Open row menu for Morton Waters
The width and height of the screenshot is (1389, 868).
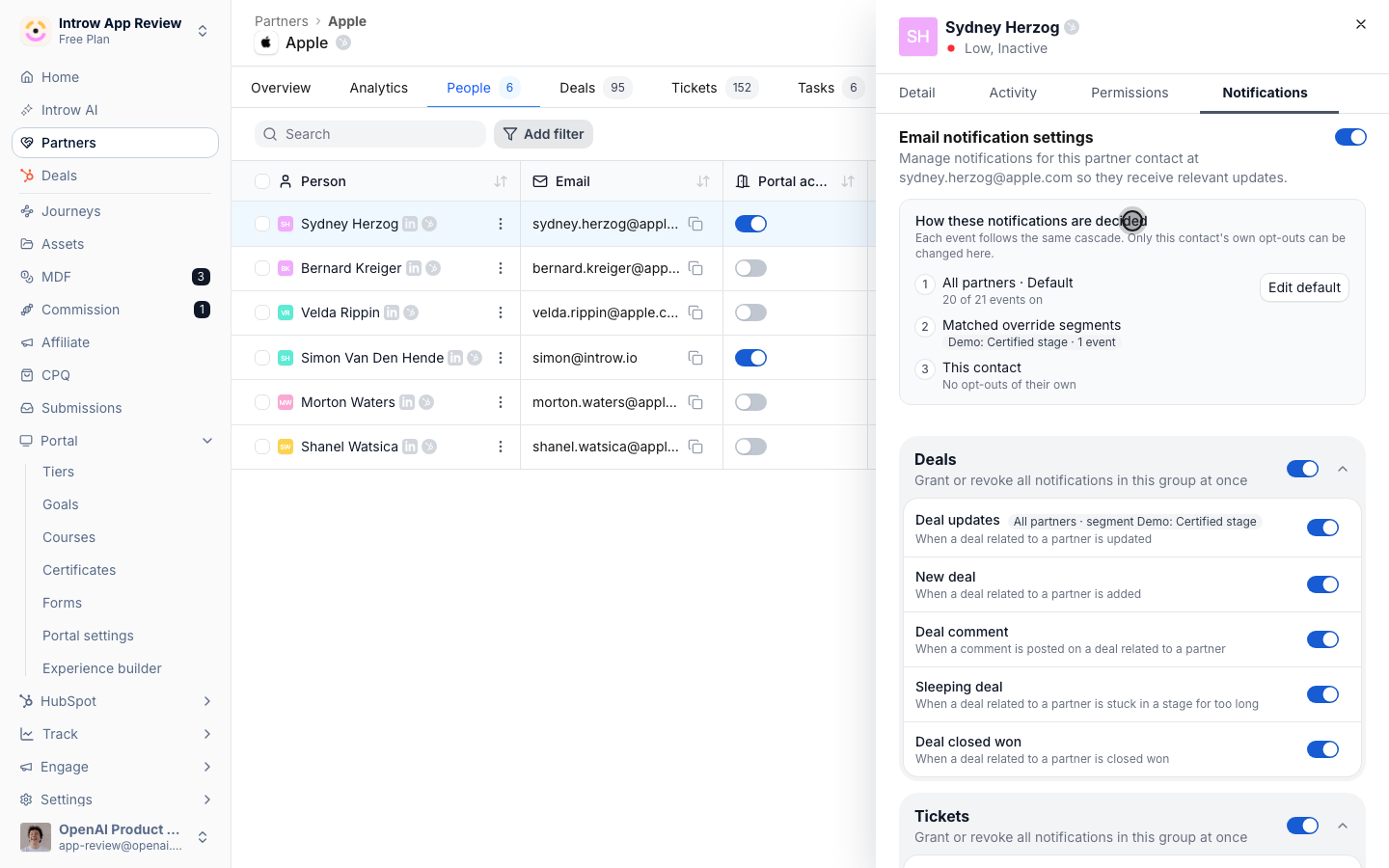pyautogui.click(x=501, y=402)
